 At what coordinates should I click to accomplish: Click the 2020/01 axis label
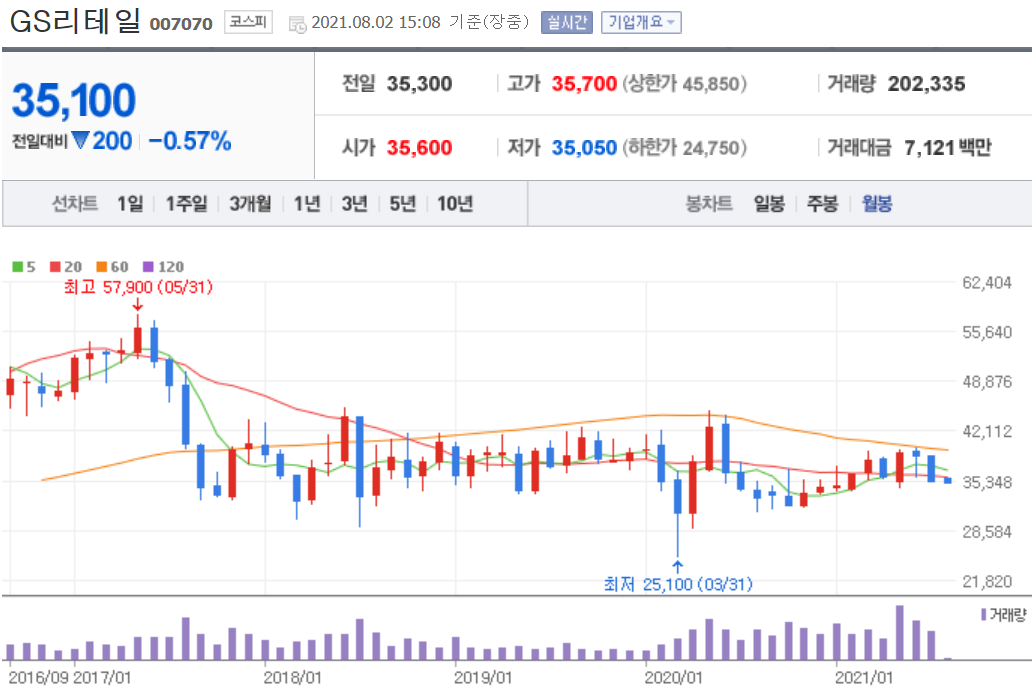(673, 678)
